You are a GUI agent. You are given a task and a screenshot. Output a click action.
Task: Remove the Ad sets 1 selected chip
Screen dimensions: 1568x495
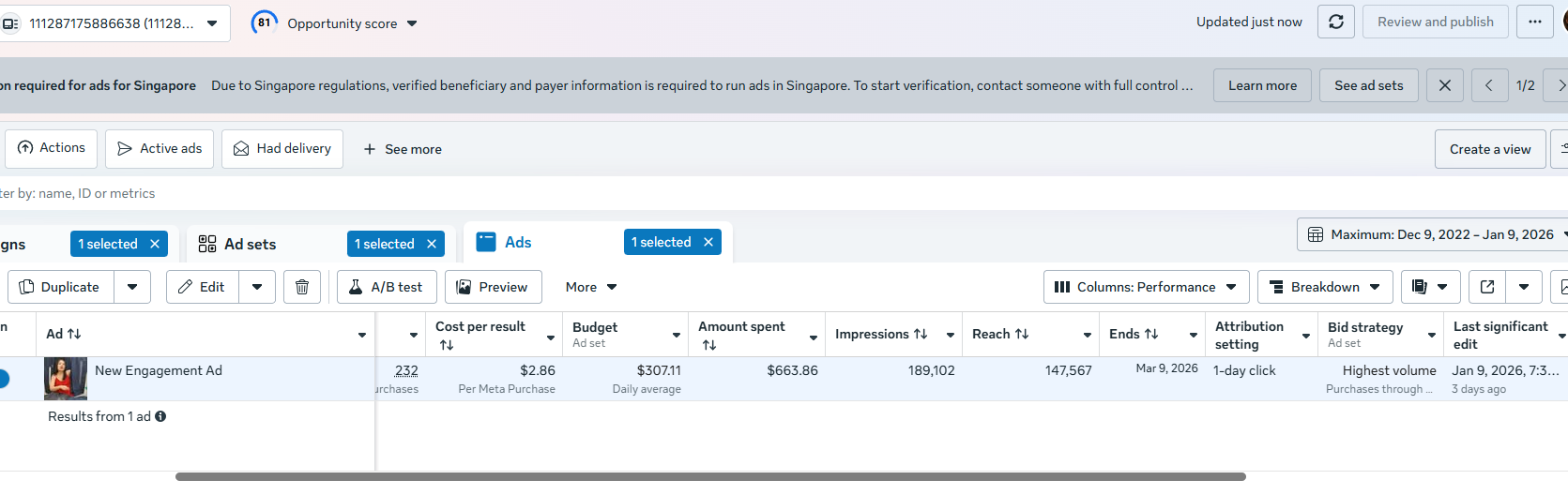(x=432, y=244)
